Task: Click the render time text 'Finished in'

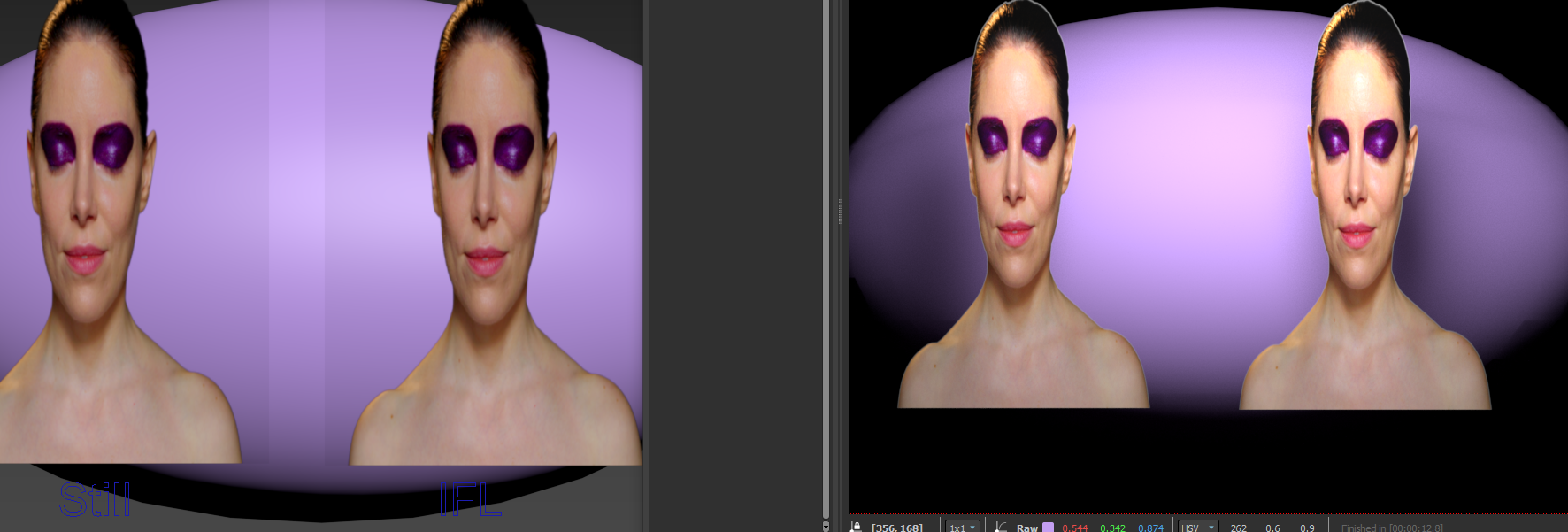Action: tap(1363, 528)
